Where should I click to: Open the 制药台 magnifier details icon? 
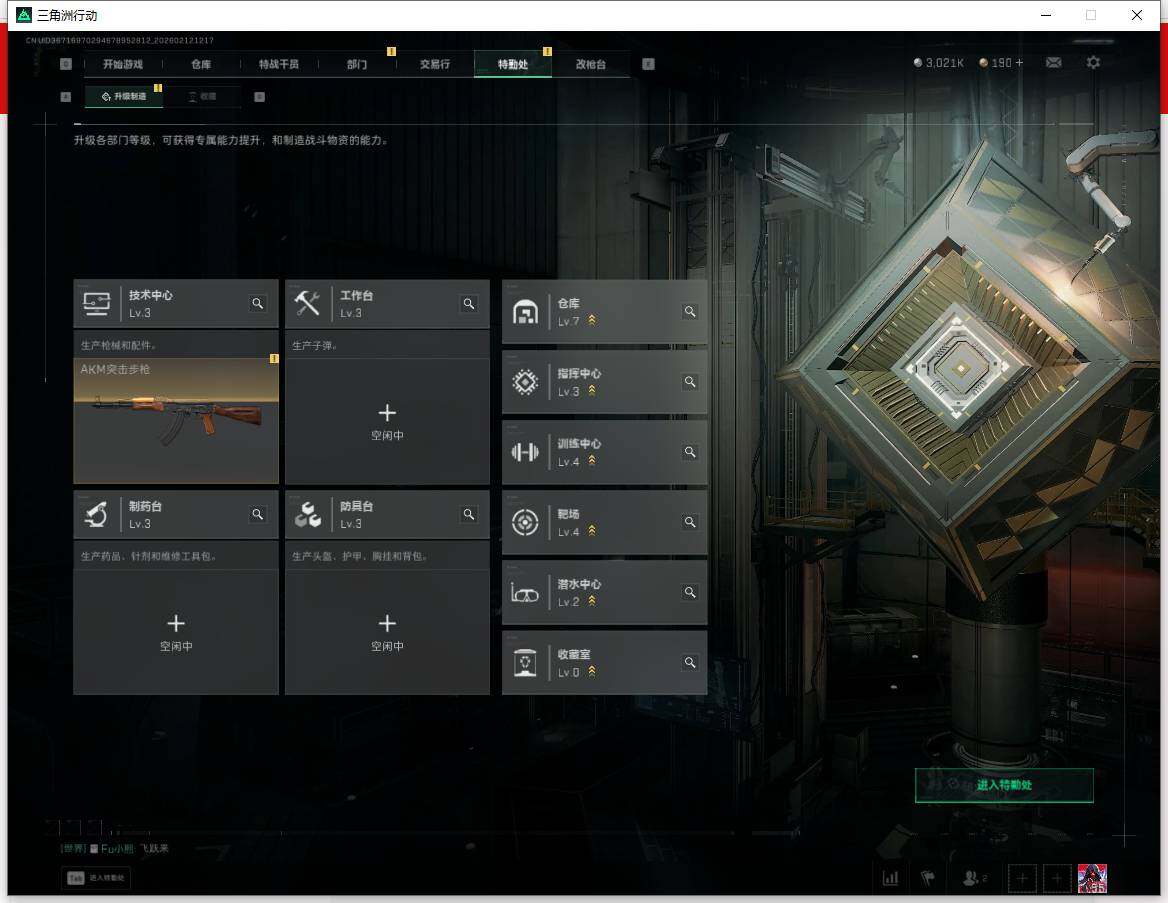pyautogui.click(x=258, y=514)
